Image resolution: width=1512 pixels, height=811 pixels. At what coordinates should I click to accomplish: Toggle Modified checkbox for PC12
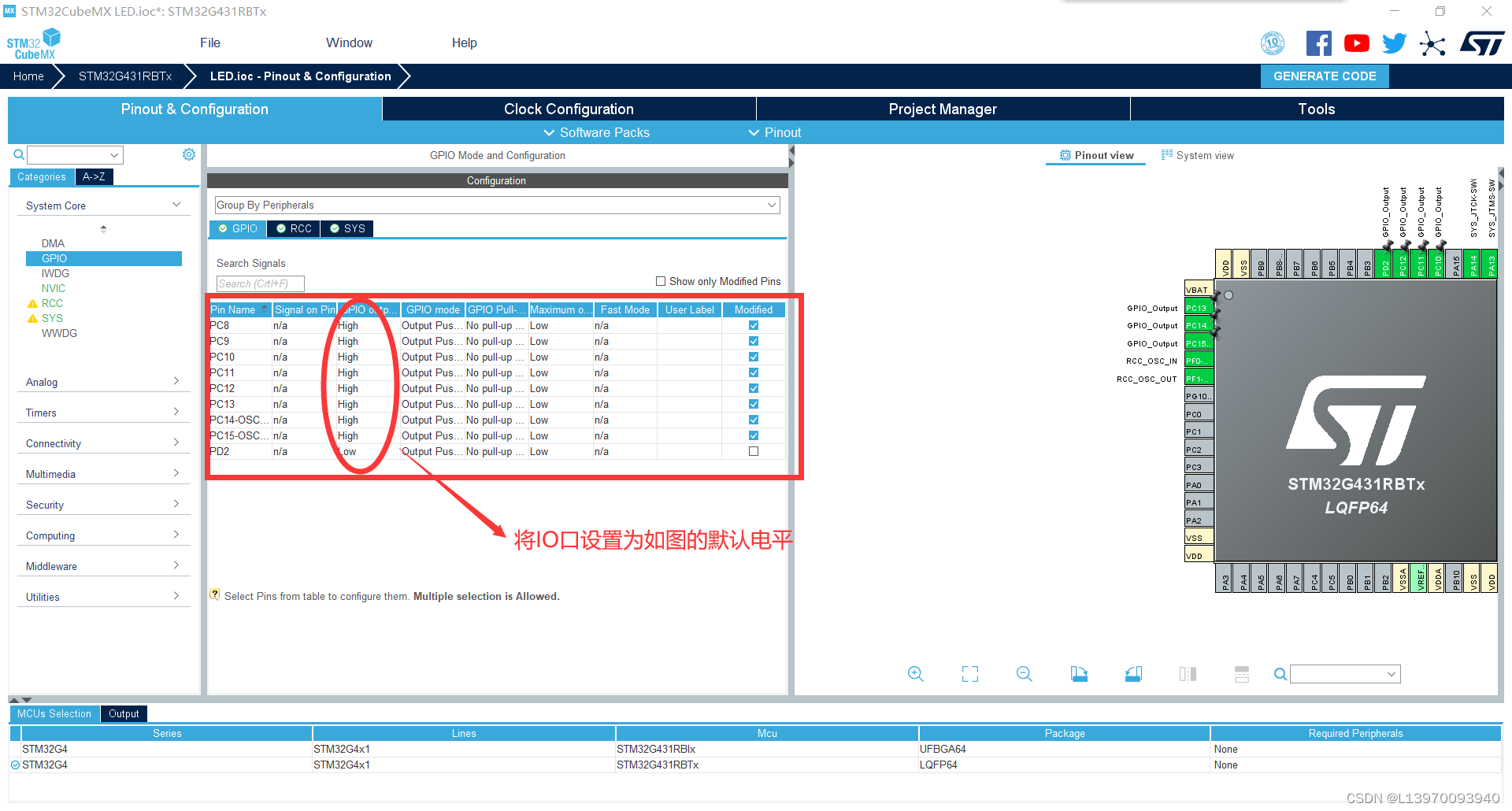pyautogui.click(x=754, y=388)
